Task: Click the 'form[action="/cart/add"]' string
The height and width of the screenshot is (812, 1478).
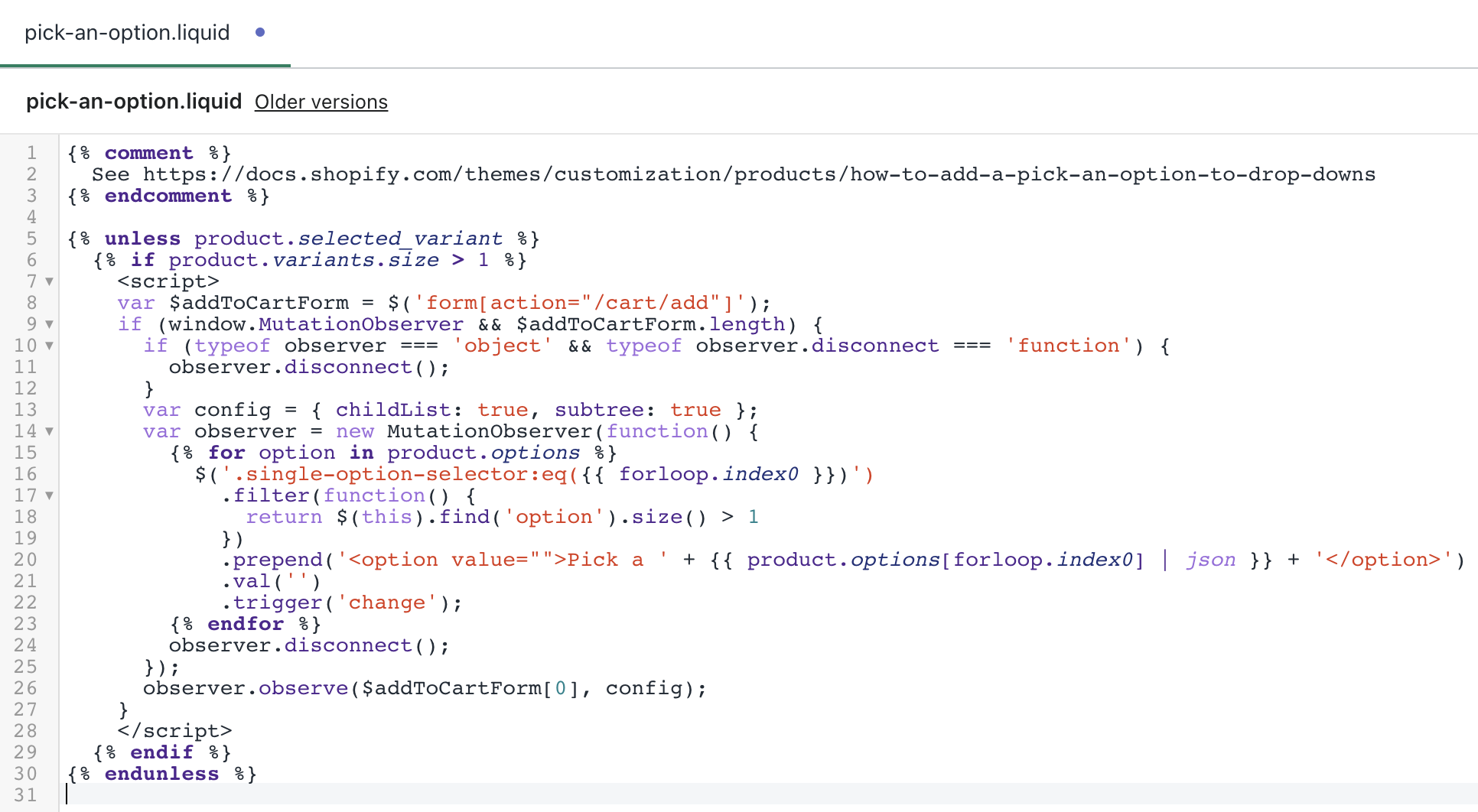Action: (580, 303)
